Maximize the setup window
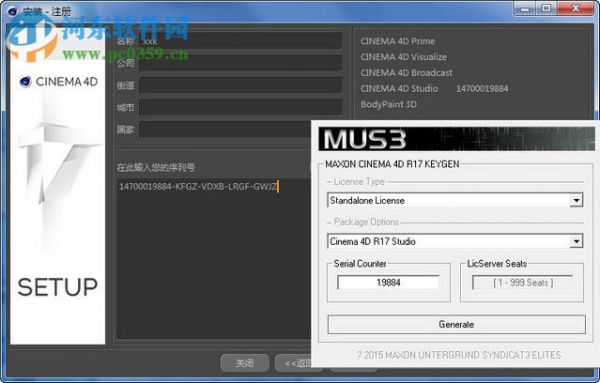 point(546,9)
